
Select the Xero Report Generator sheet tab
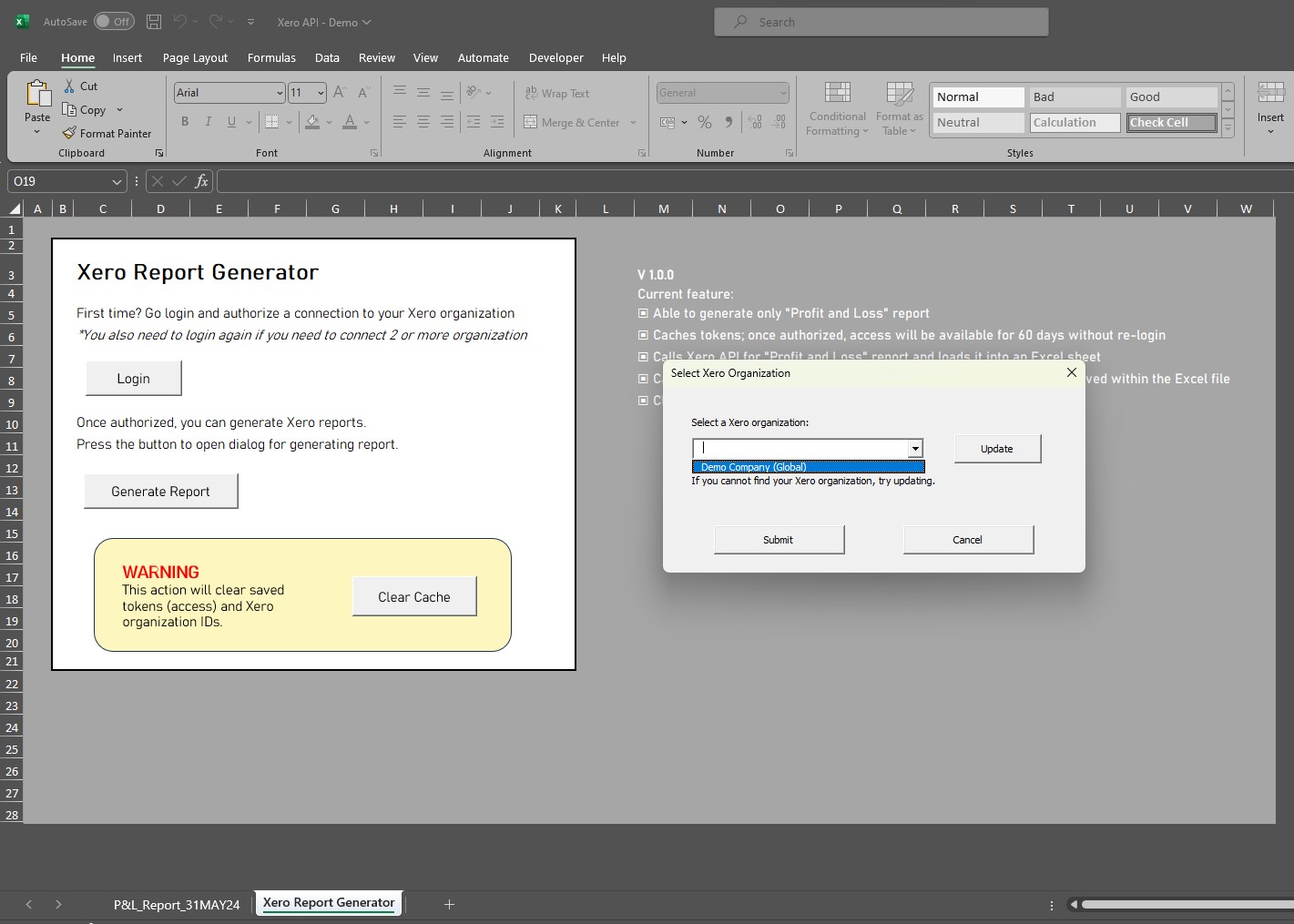tap(329, 903)
